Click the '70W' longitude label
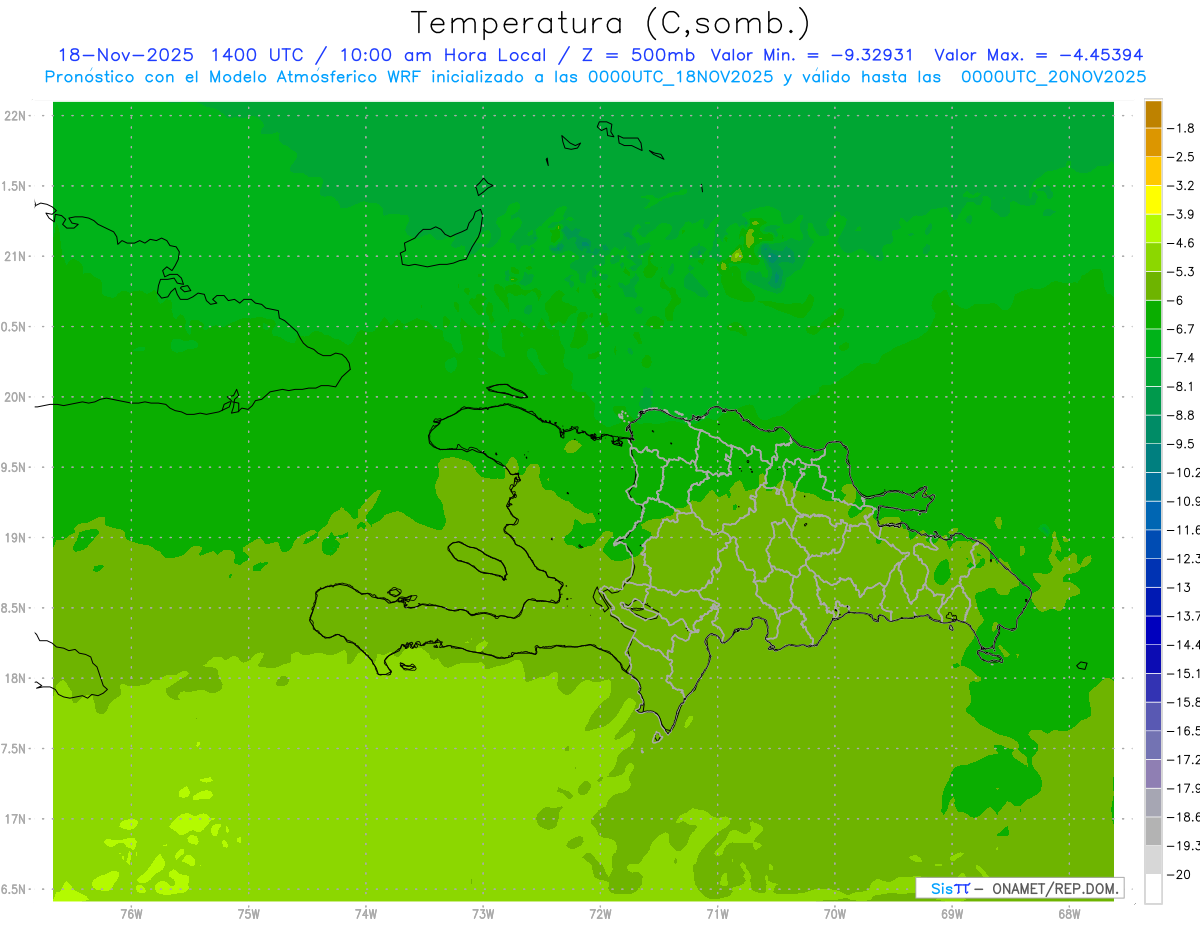1200x927 pixels. 835,913
